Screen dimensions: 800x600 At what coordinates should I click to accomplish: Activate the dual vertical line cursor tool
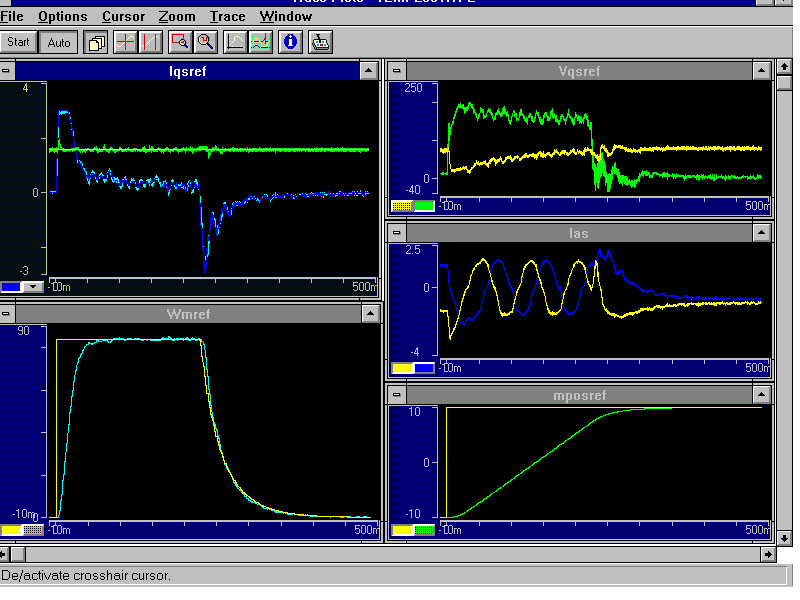[x=151, y=42]
